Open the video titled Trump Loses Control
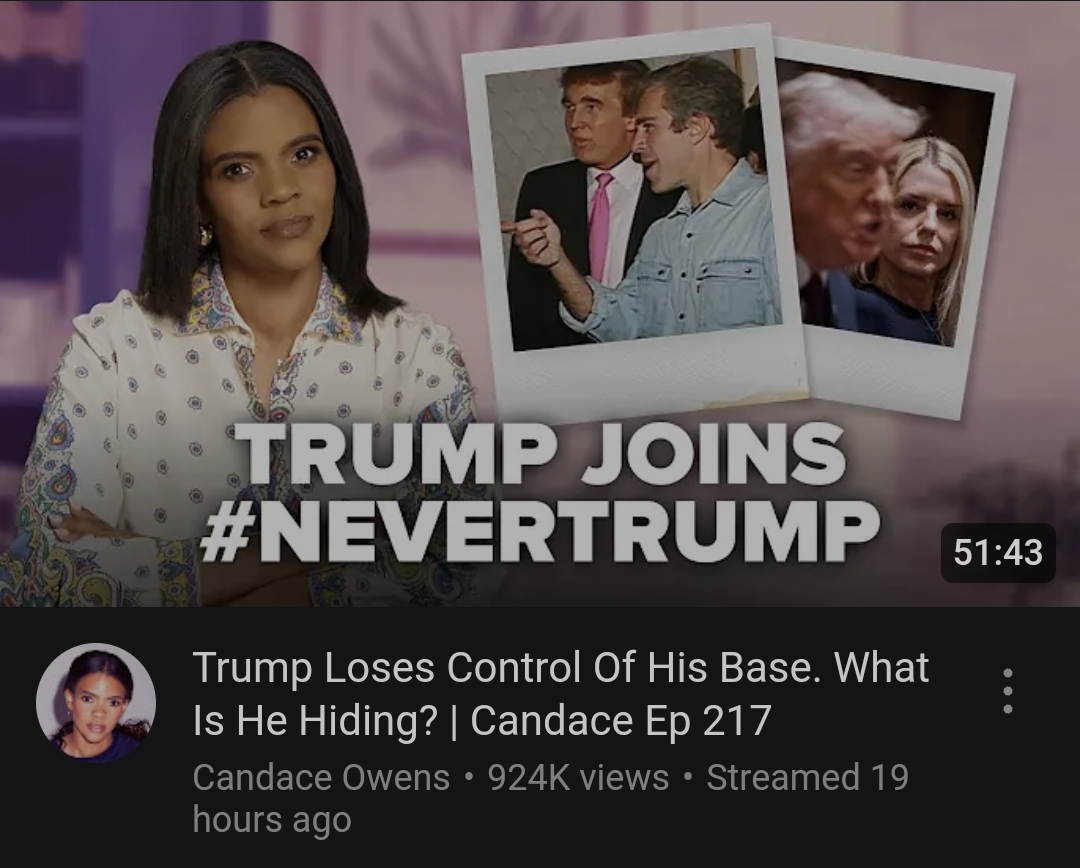Viewport: 1080px width, 868px height. coord(561,694)
